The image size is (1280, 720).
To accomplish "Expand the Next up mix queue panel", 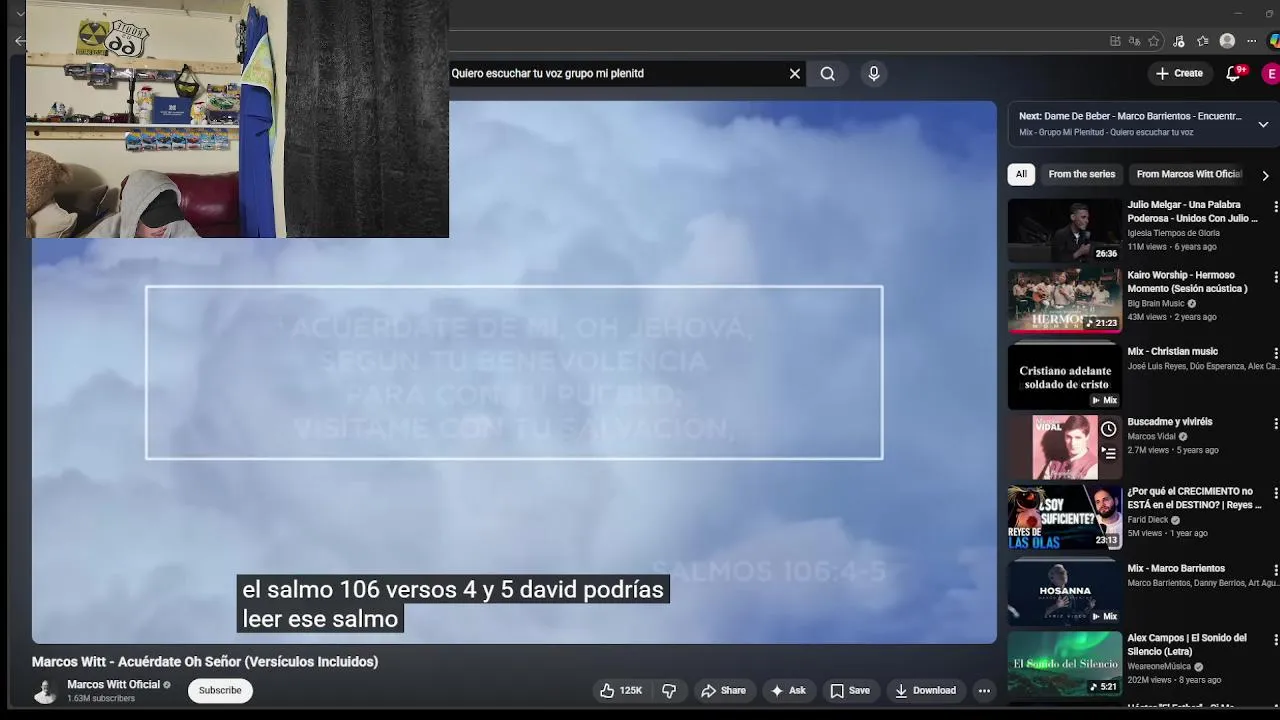I will pyautogui.click(x=1263, y=124).
